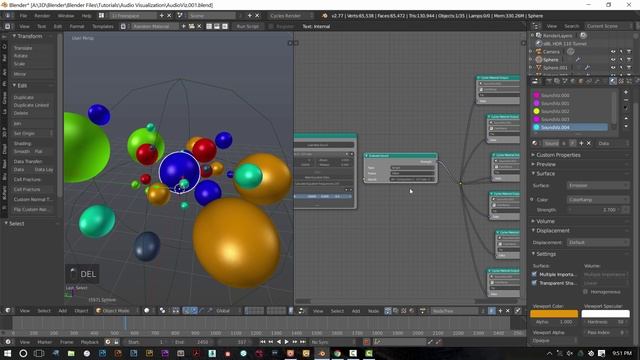The image size is (640, 360).
Task: Move material slot down arrow
Action: [x=626, y=126]
